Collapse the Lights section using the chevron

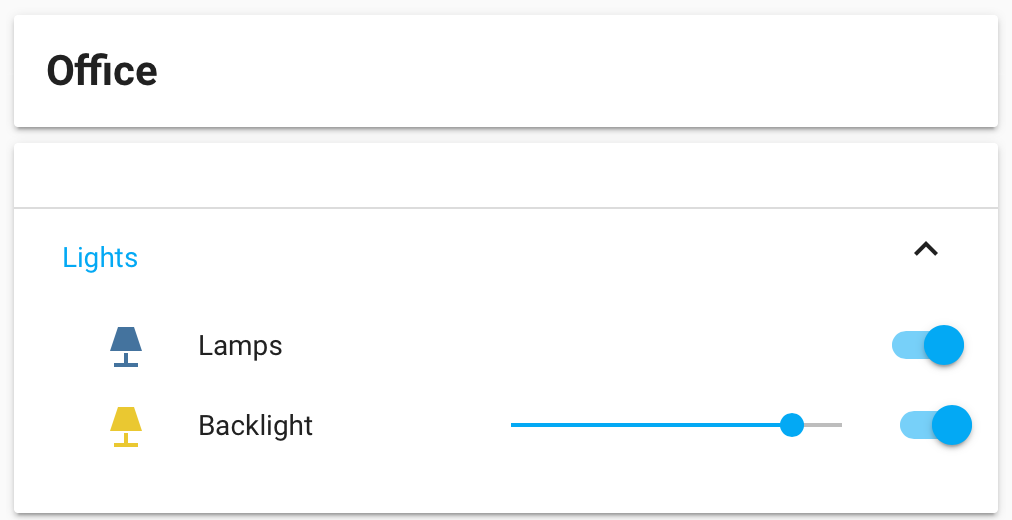pyautogui.click(x=926, y=250)
